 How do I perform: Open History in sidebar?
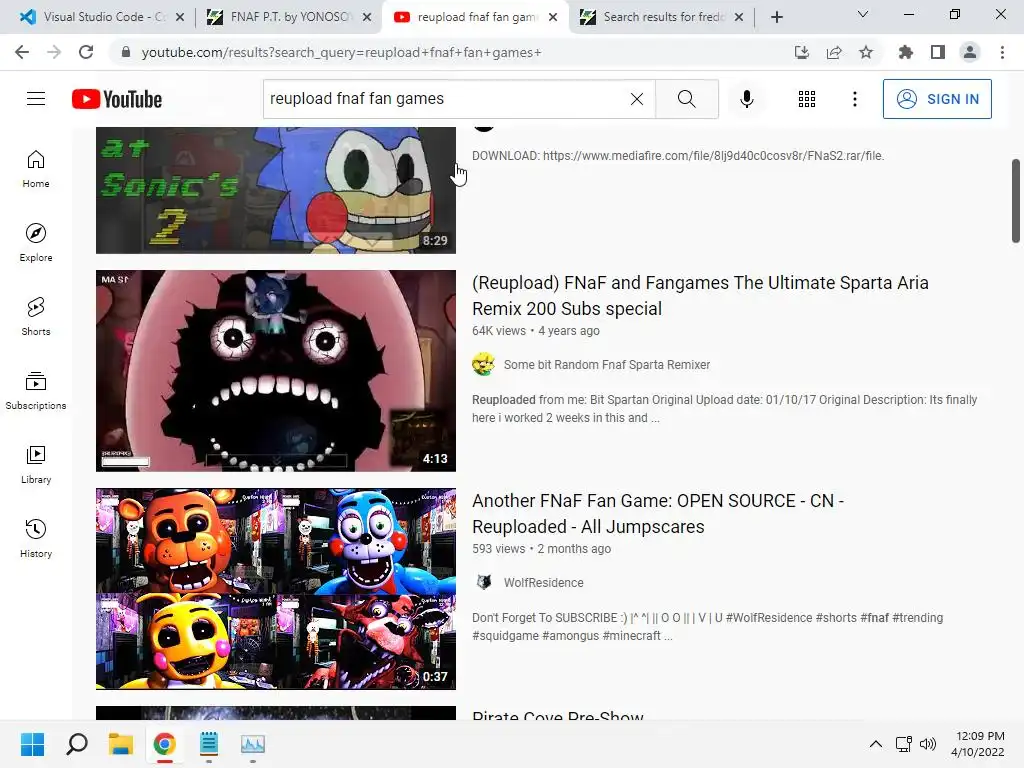coord(36,538)
